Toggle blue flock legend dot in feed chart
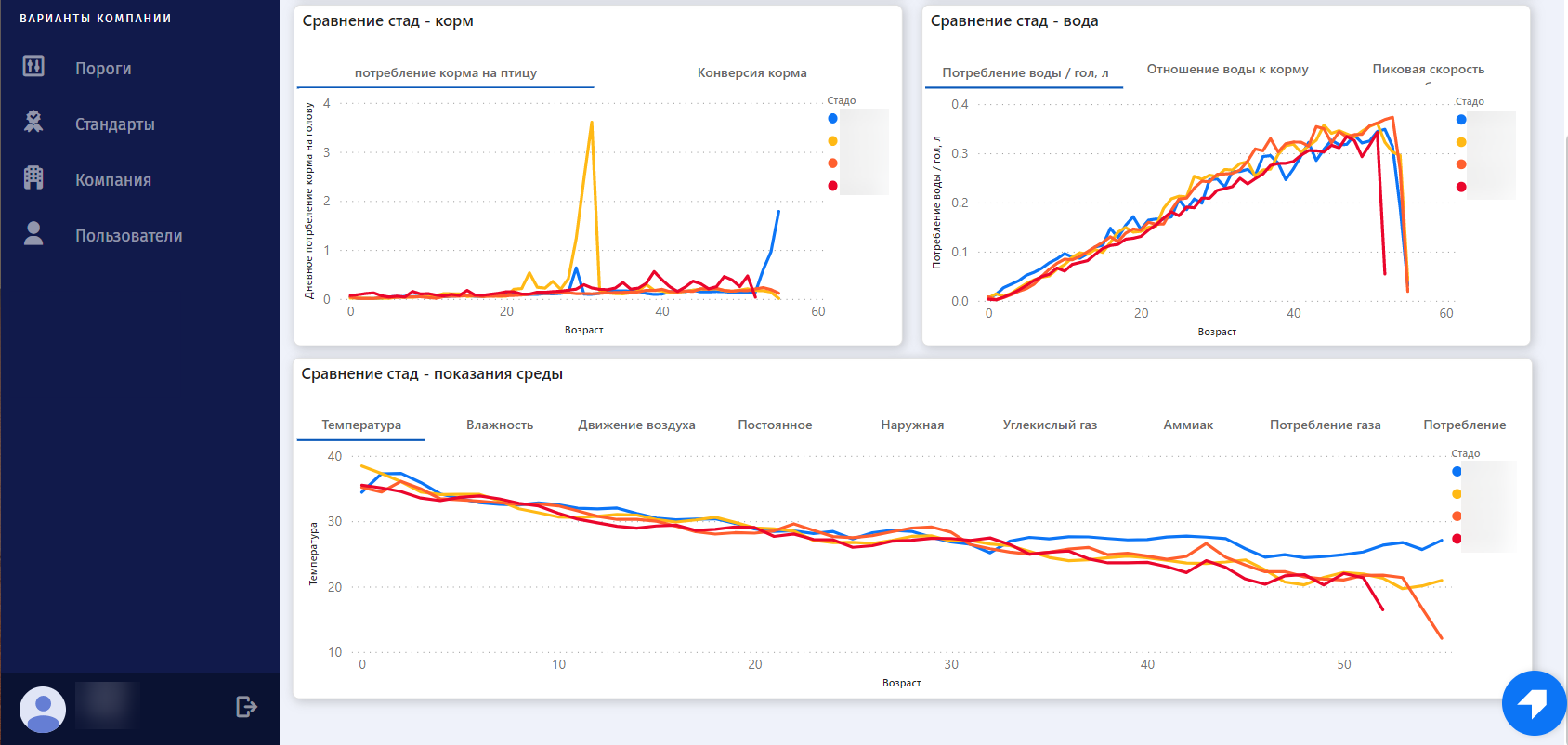The height and width of the screenshot is (745, 1568). tap(832, 118)
